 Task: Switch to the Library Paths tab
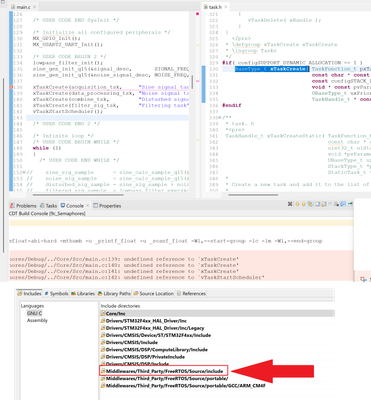coord(114,293)
